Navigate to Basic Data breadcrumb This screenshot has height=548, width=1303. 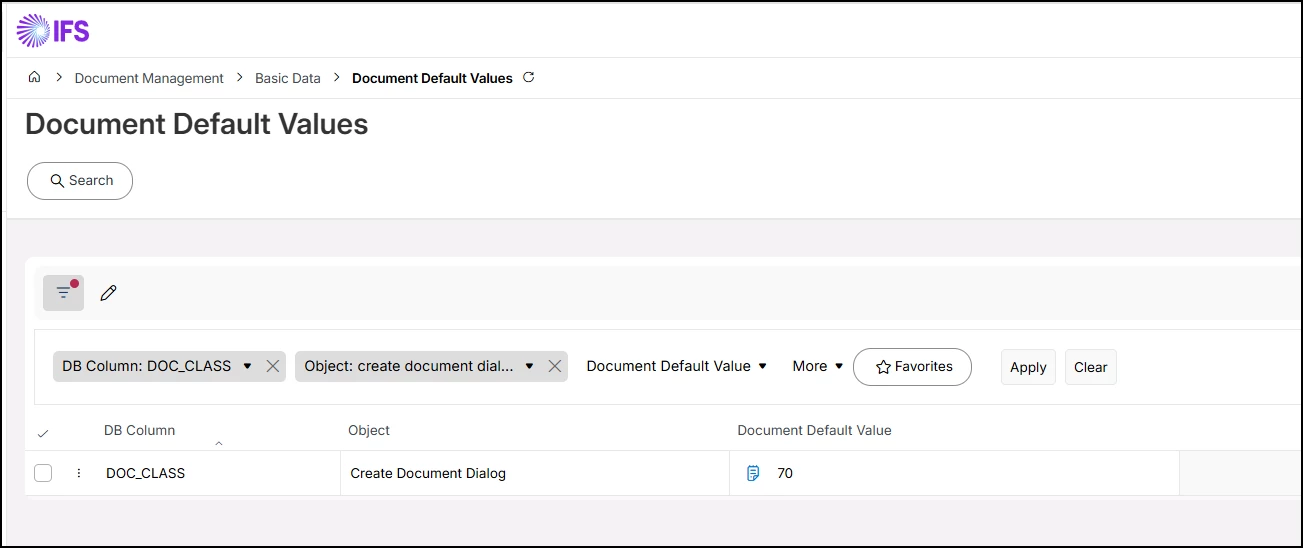click(287, 78)
